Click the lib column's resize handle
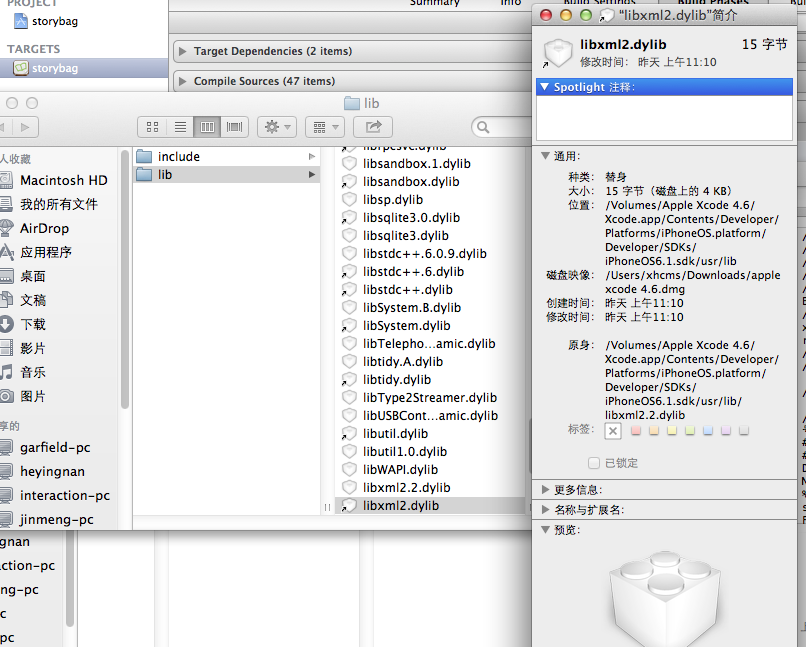 327,507
